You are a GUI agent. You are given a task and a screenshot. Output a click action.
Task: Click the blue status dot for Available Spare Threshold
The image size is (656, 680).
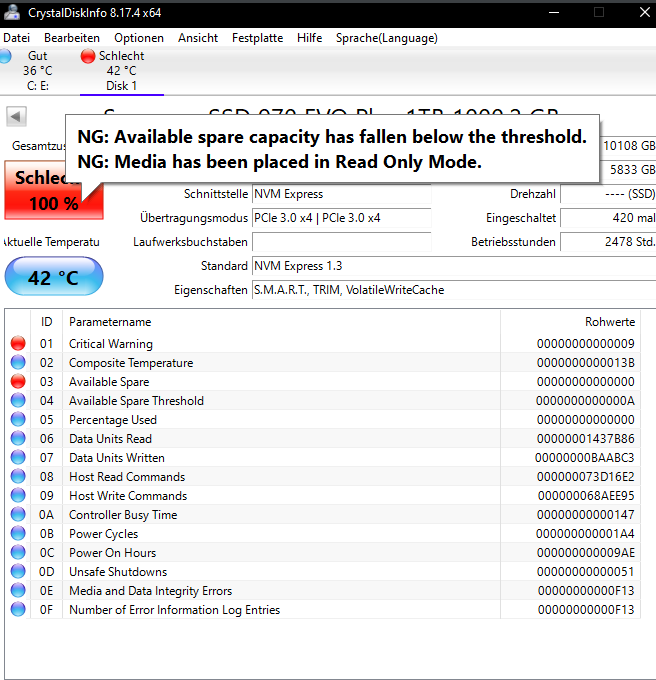point(18,400)
